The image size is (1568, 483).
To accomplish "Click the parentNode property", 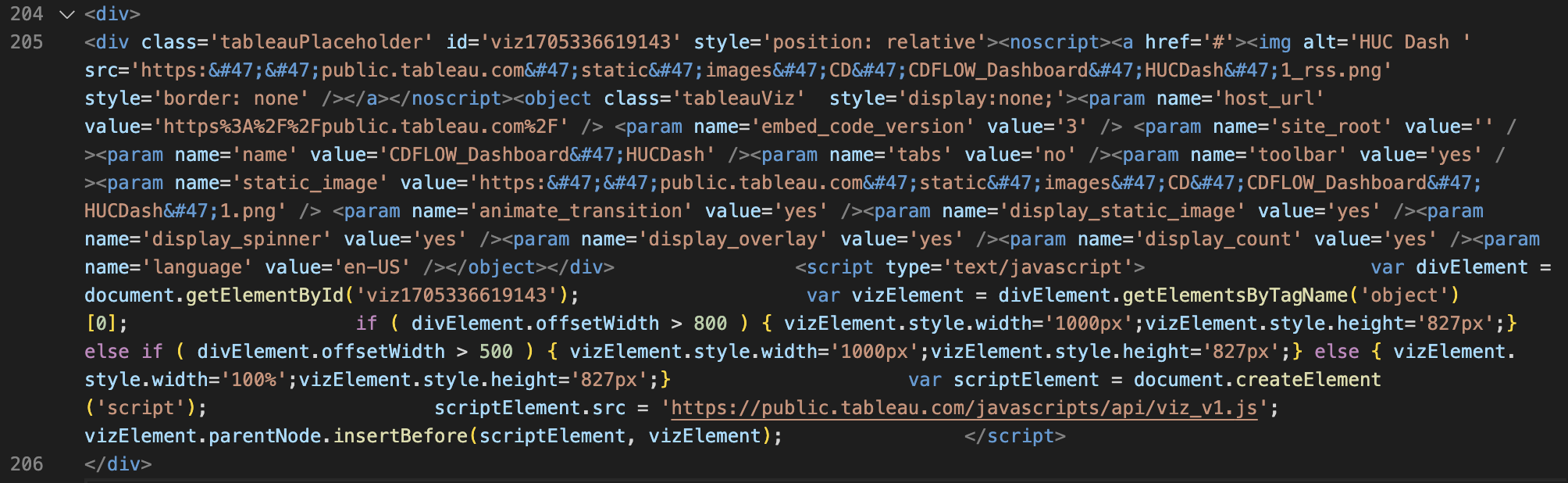I will coord(265,436).
